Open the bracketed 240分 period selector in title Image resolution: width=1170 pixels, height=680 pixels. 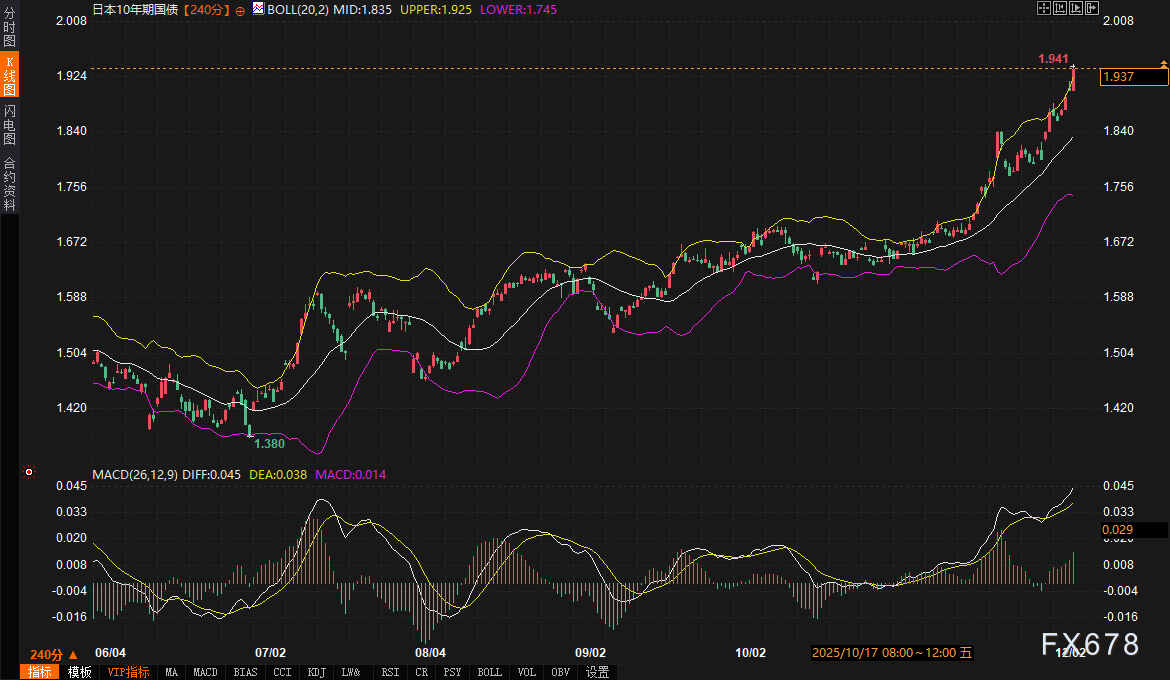(208, 9)
